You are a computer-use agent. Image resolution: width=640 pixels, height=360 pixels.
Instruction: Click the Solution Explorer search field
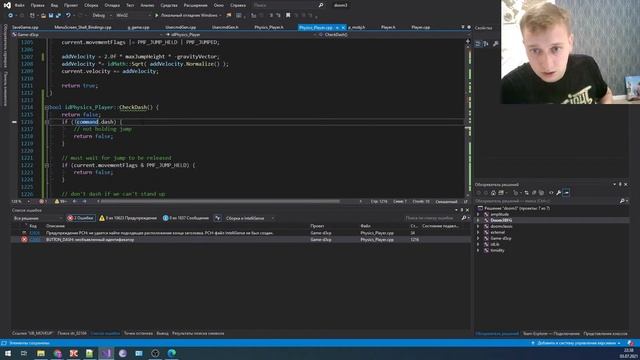coord(547,201)
